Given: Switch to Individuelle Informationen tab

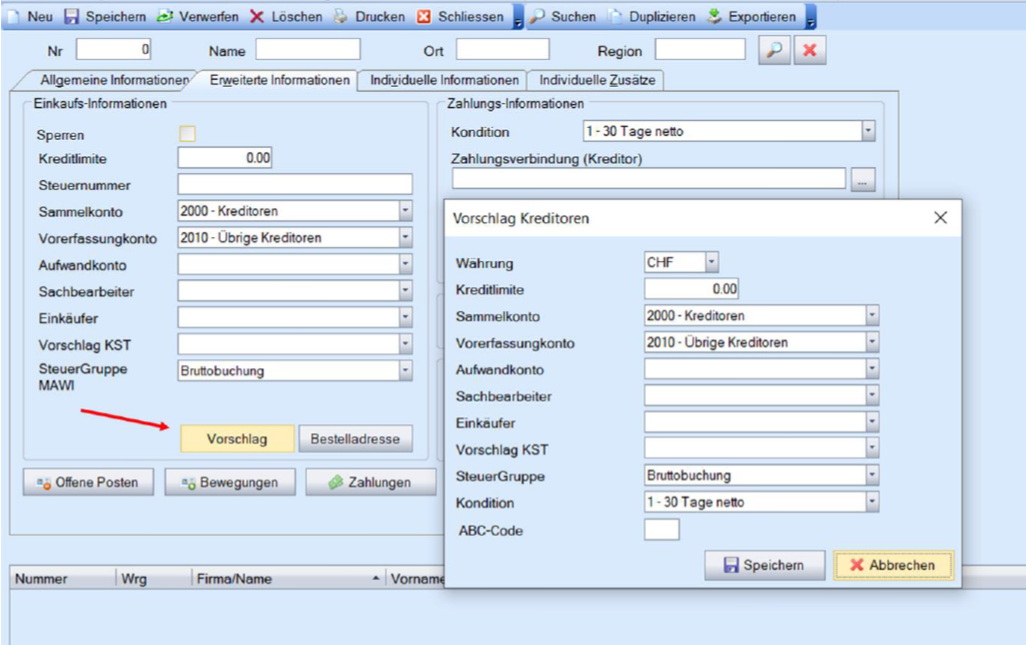Looking at the screenshot, I should [444, 80].
